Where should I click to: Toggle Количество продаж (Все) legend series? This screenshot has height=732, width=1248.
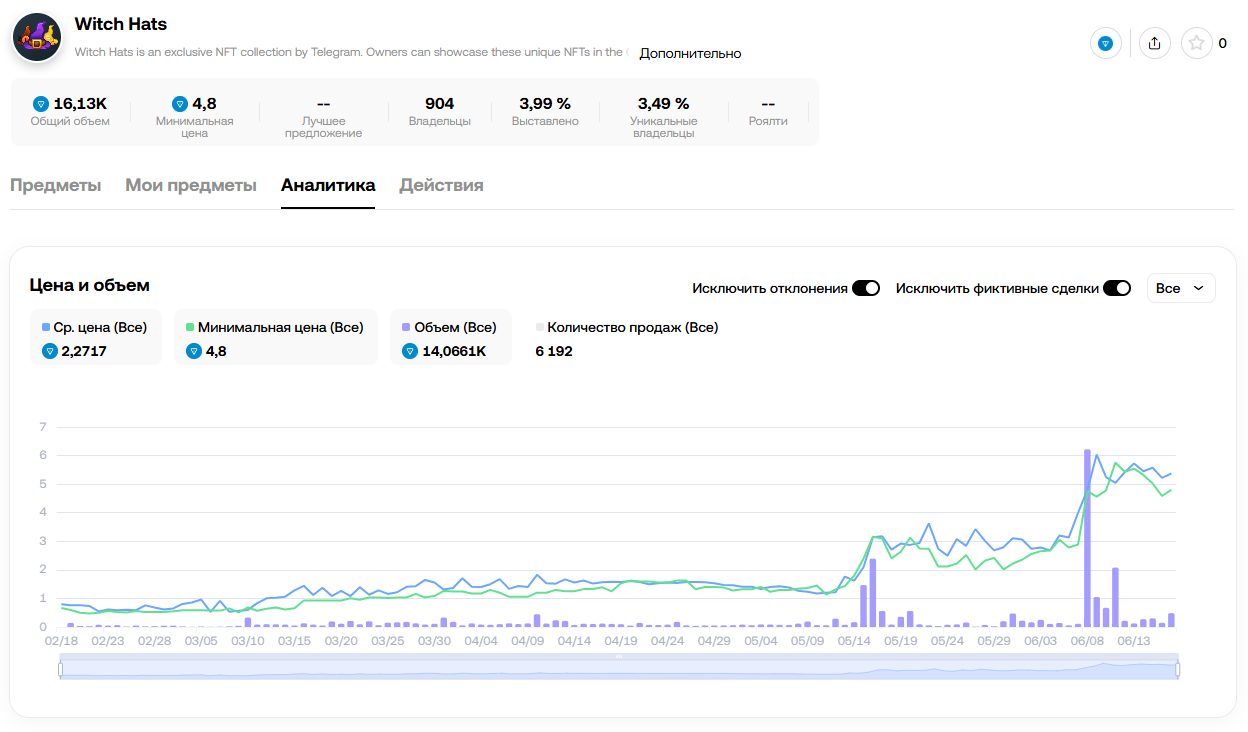pos(627,327)
